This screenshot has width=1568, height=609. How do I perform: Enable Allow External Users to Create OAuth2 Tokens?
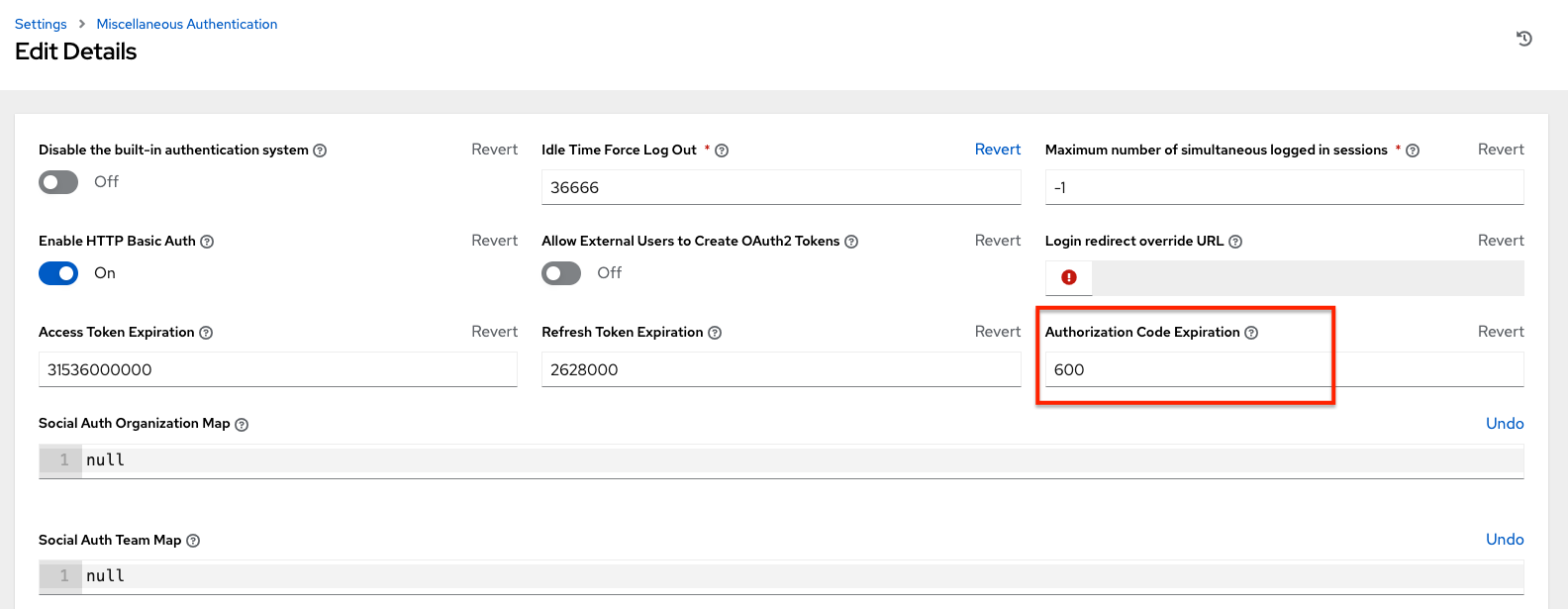[561, 273]
